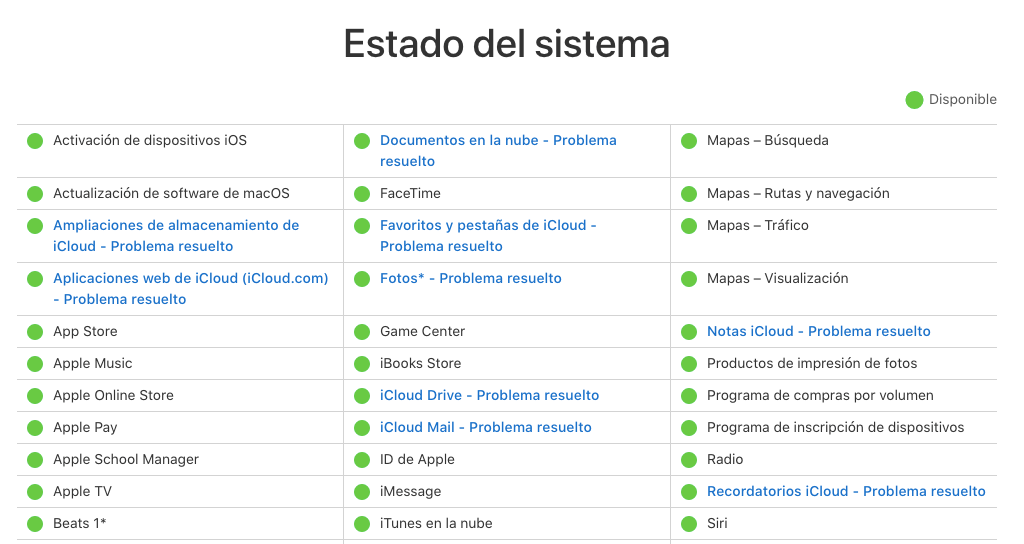Click the status indicator for Apple Pay
This screenshot has height=544, width=1024.
[35, 428]
